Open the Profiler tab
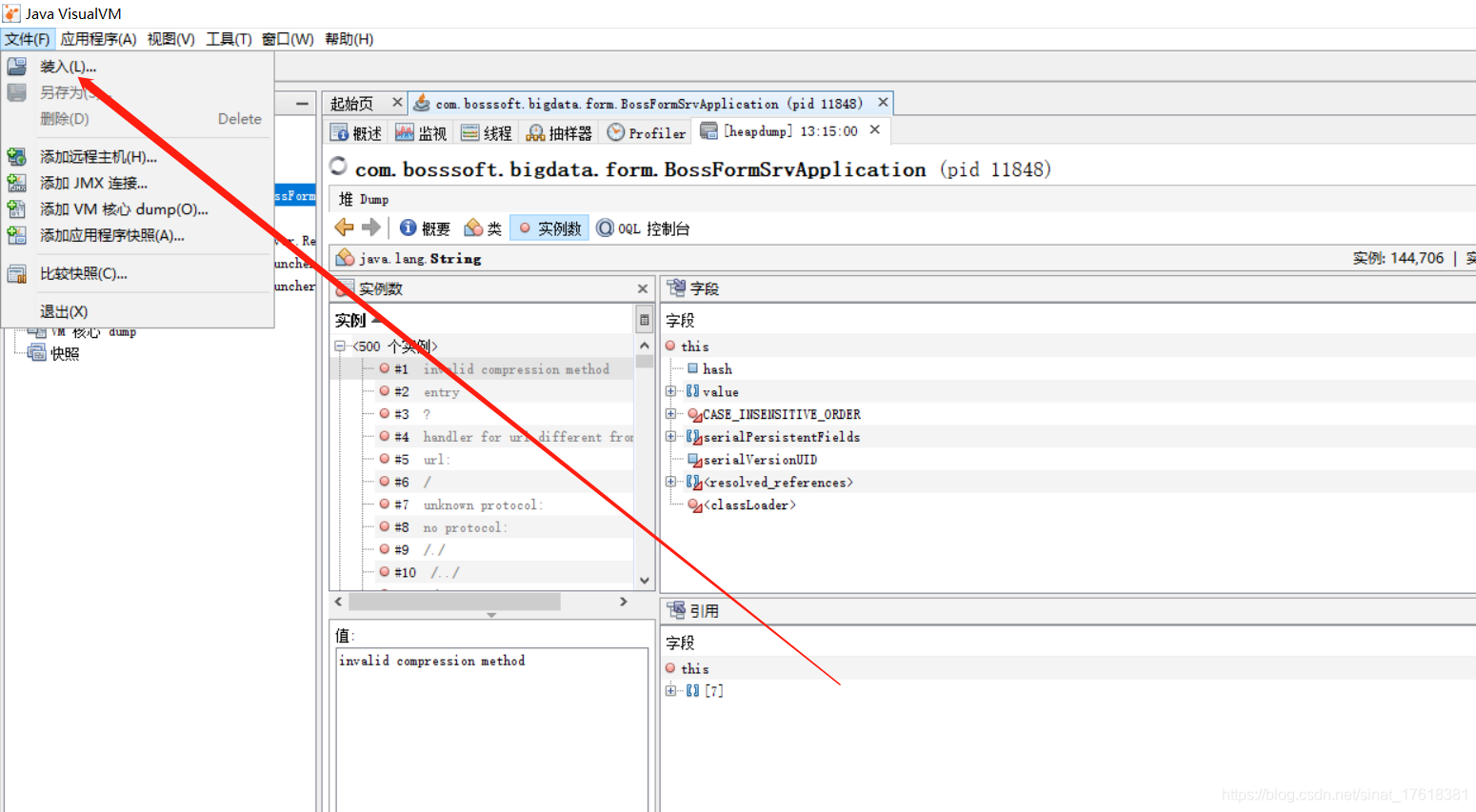The image size is (1476, 812). (647, 133)
